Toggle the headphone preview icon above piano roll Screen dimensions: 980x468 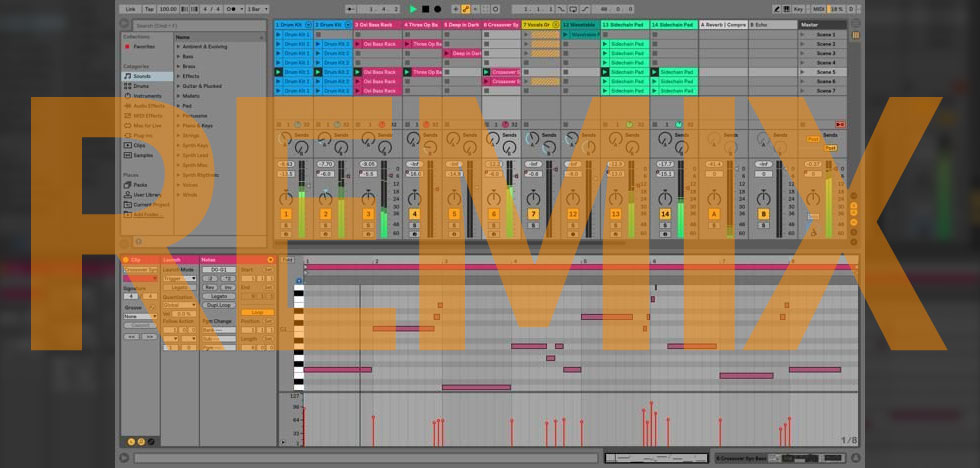pos(299,281)
